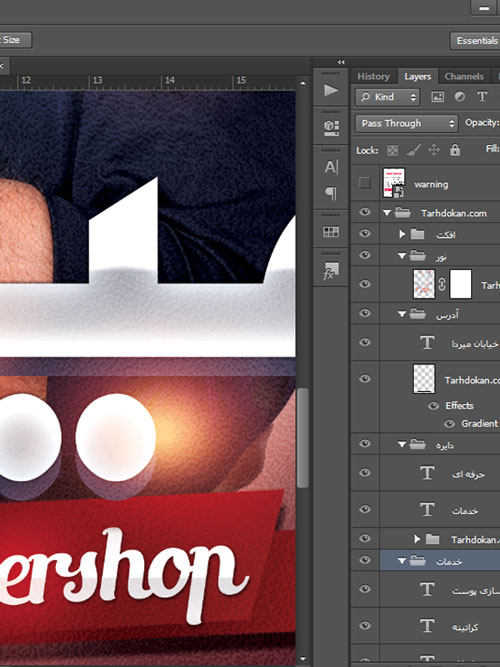Viewport: 500px width, 667px height.
Task: Lock position move icon
Action: pos(434,150)
